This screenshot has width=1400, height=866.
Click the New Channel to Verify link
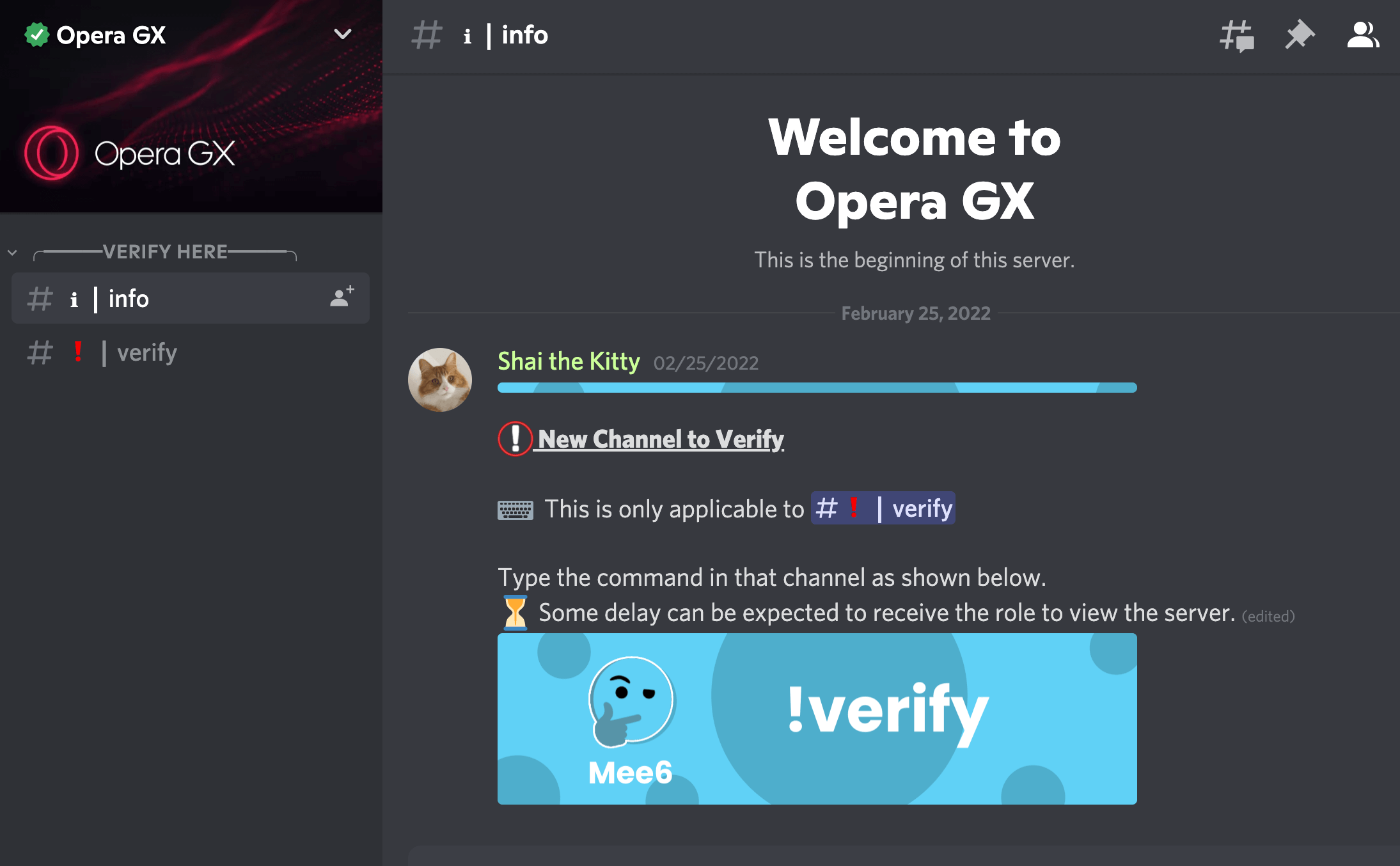pos(659,439)
